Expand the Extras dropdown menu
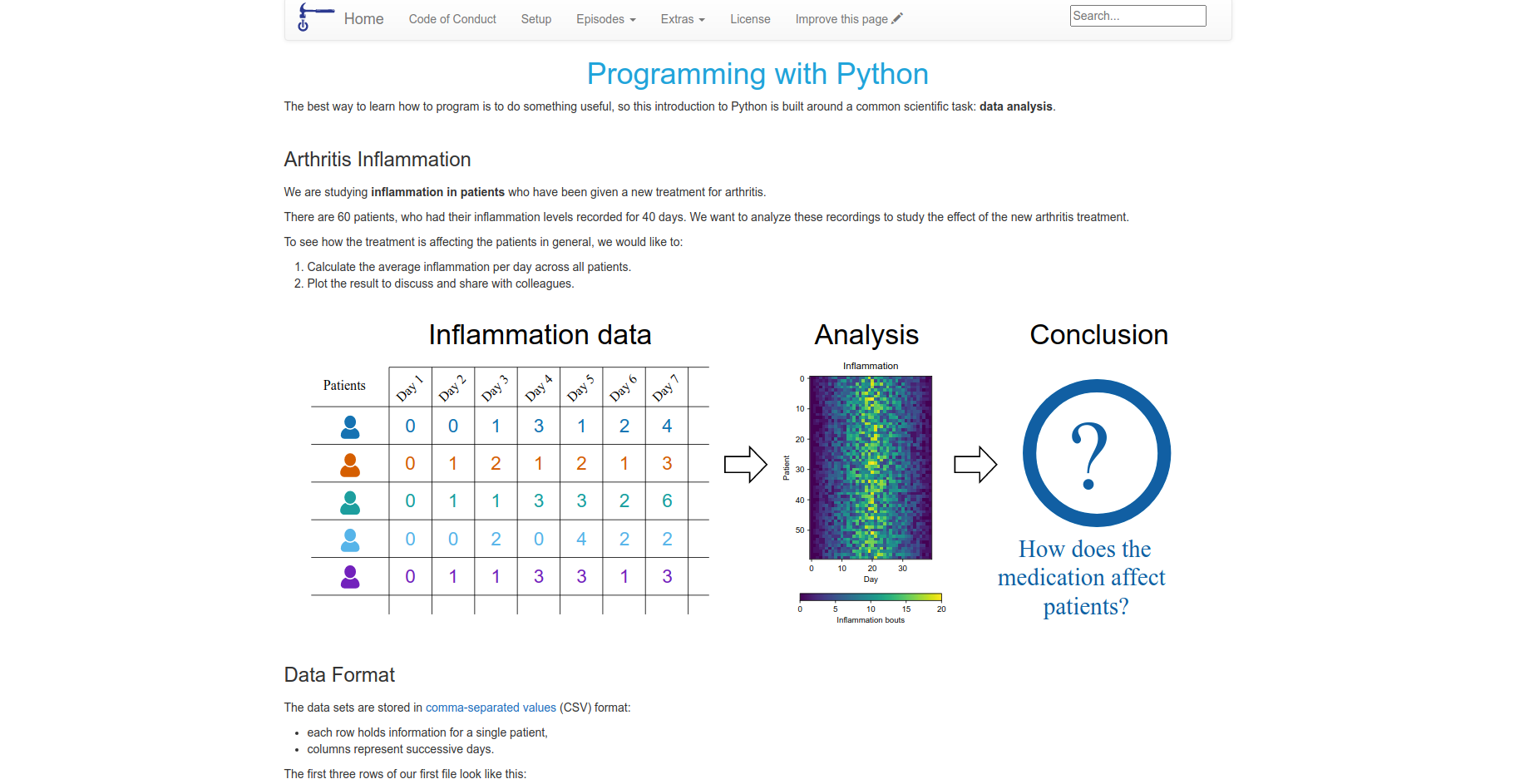The width and height of the screenshot is (1520, 784). pyautogui.click(x=683, y=19)
